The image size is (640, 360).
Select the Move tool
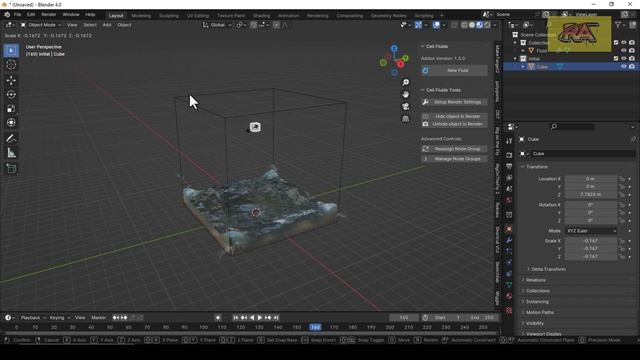coord(11,80)
